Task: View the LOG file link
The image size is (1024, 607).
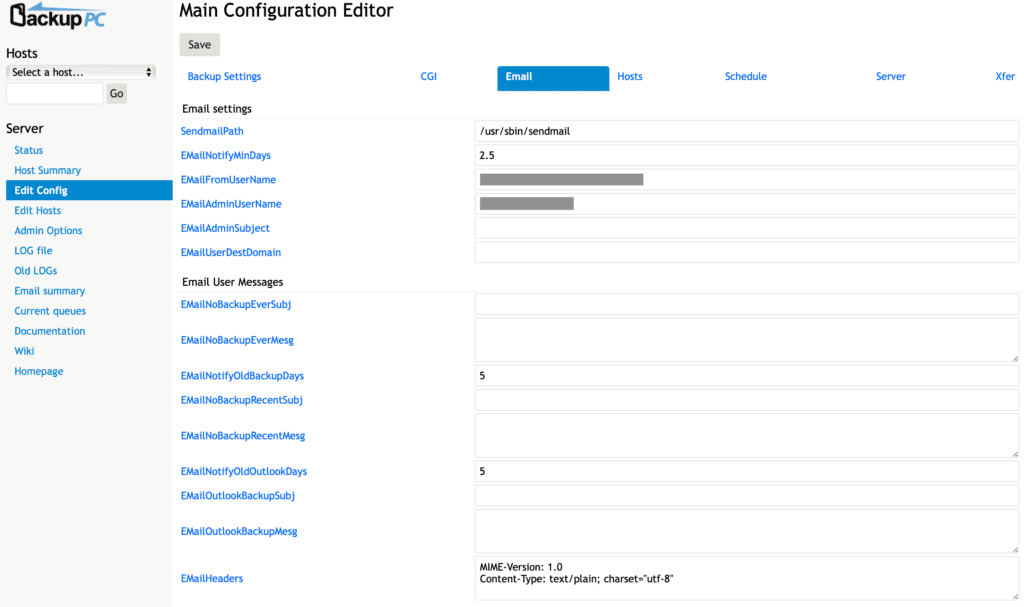Action: (33, 251)
